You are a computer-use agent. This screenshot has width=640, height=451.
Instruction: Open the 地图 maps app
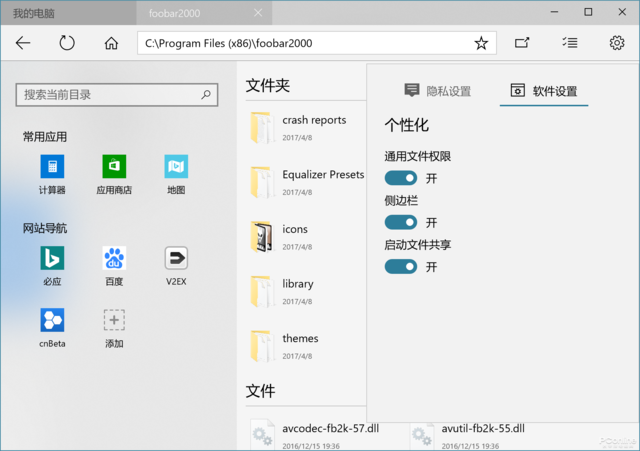coord(176,174)
